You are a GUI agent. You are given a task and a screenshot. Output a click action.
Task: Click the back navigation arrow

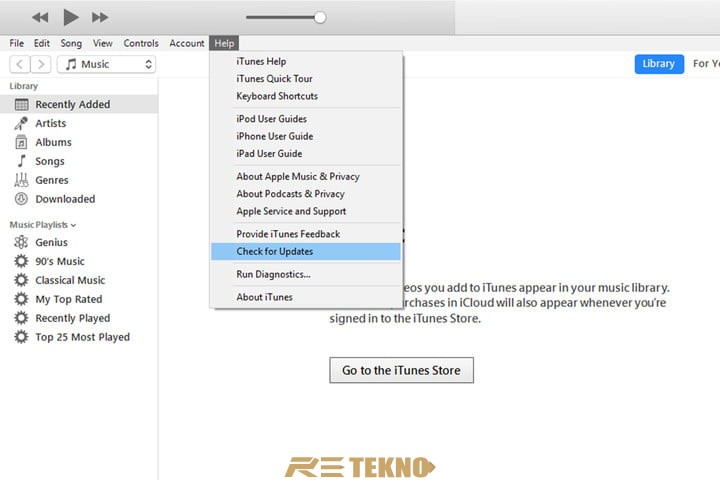coord(20,64)
